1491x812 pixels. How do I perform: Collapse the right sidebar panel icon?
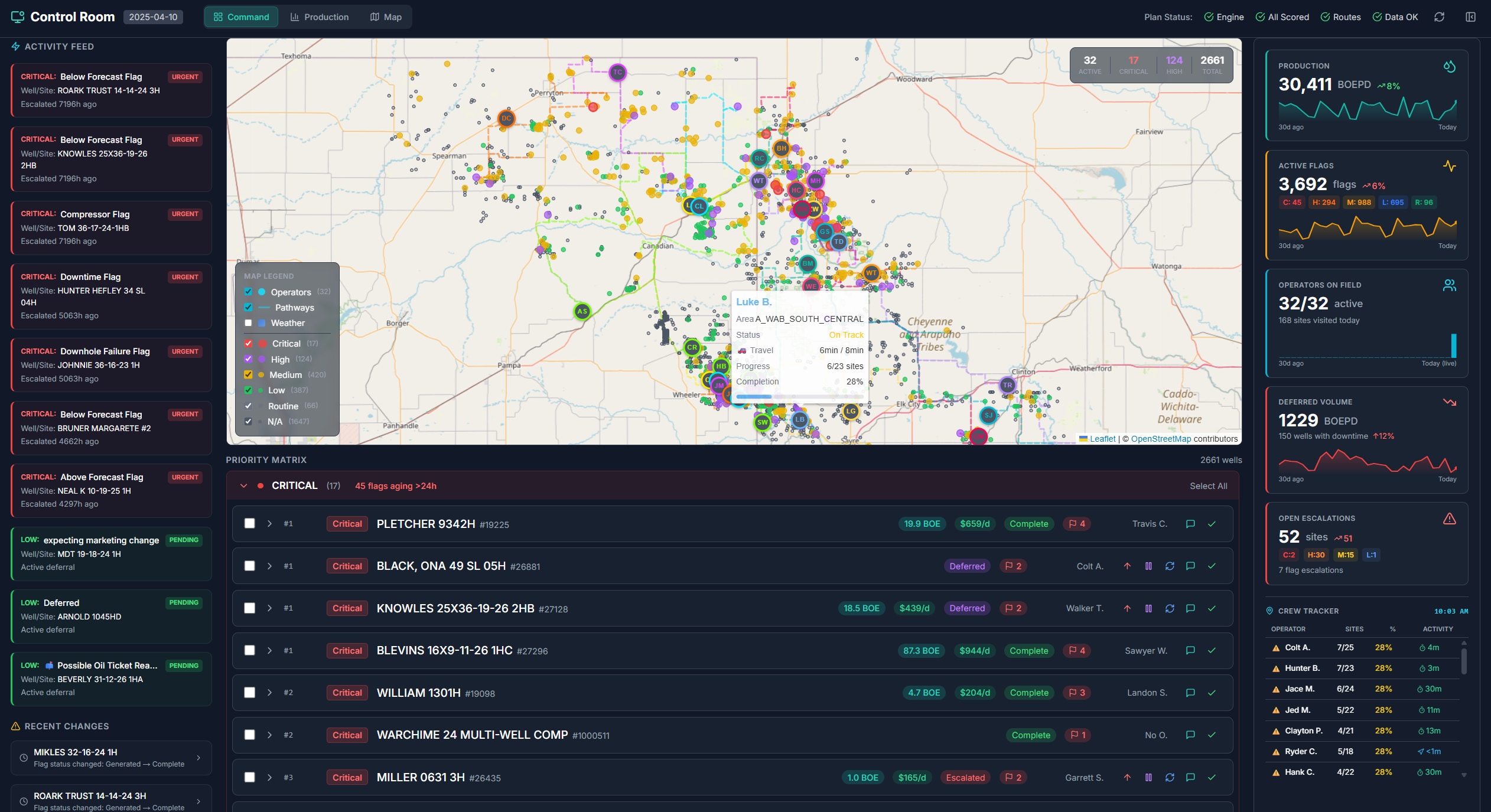1470,17
